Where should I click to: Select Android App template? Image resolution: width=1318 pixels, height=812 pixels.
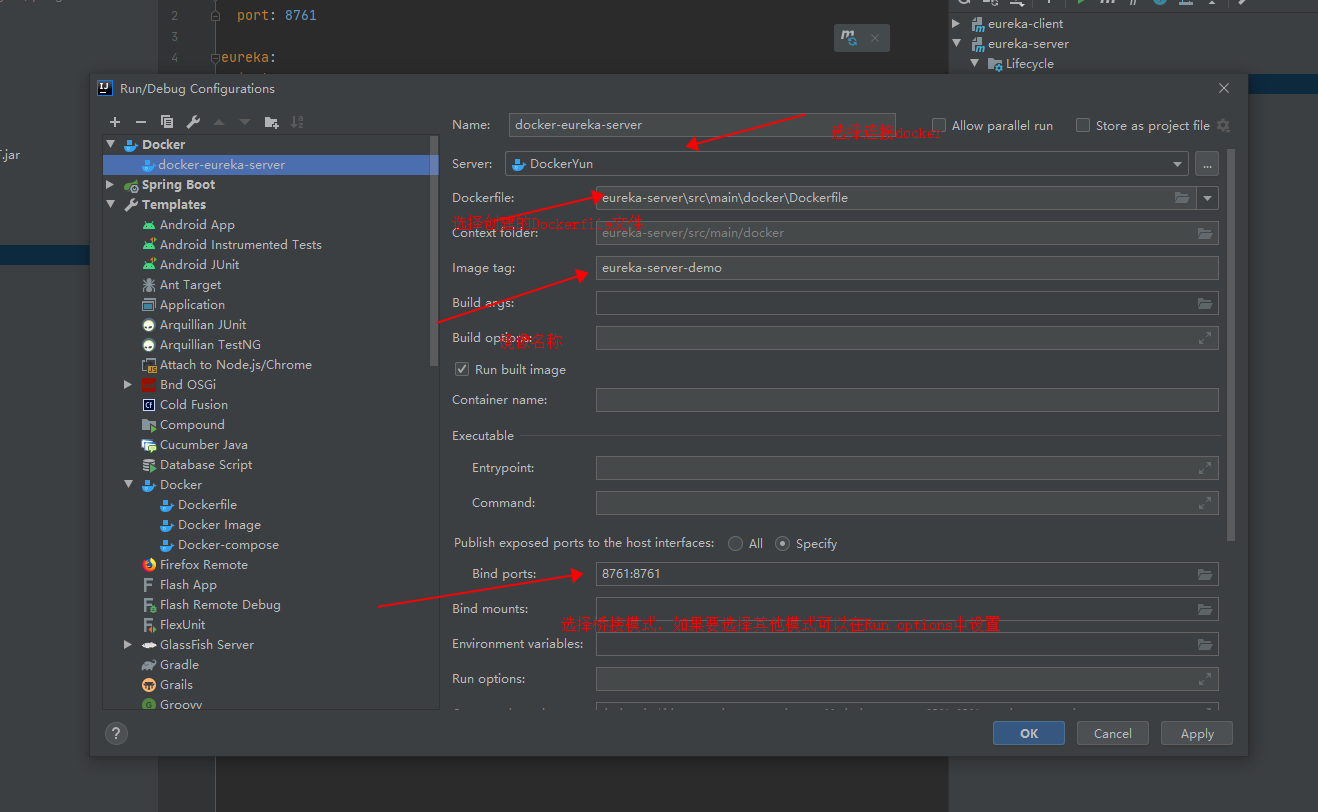197,225
